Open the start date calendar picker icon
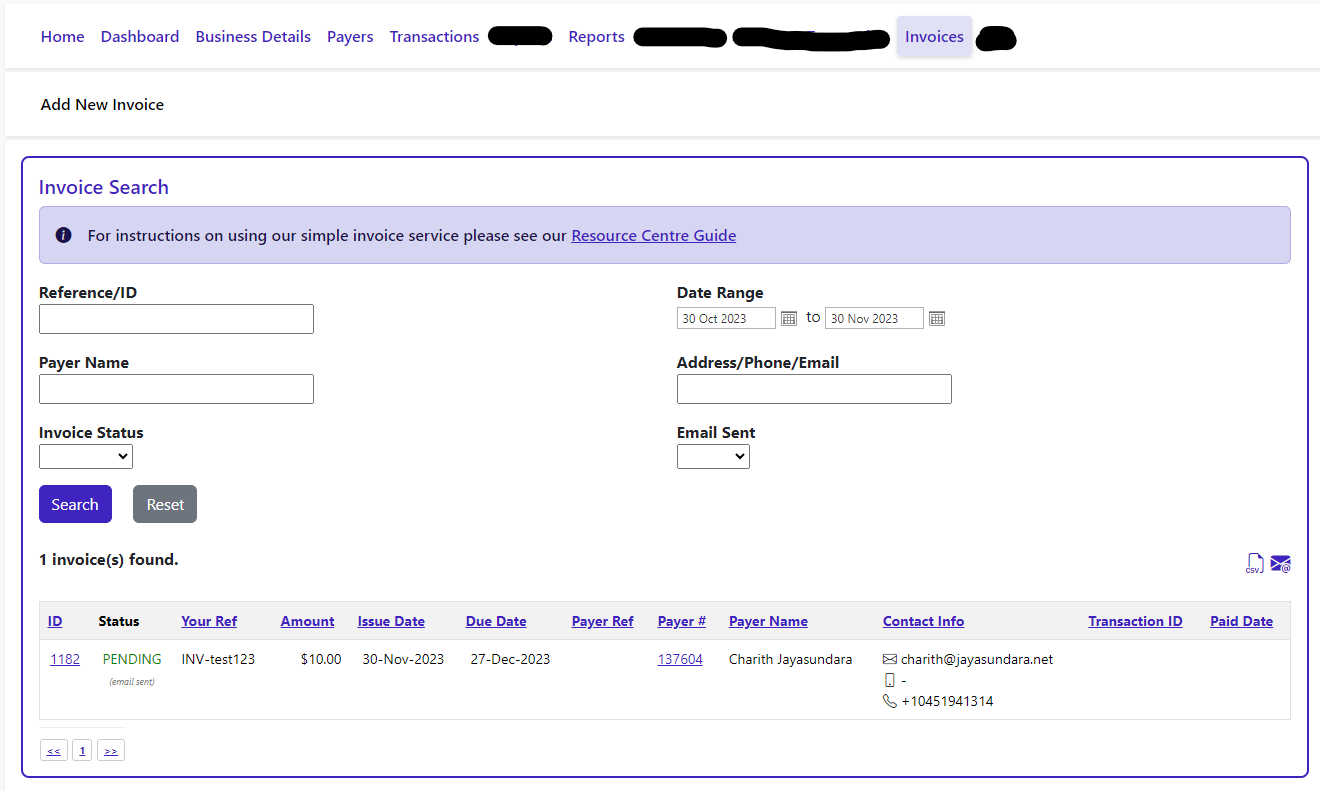The height and width of the screenshot is (791, 1320). click(788, 318)
